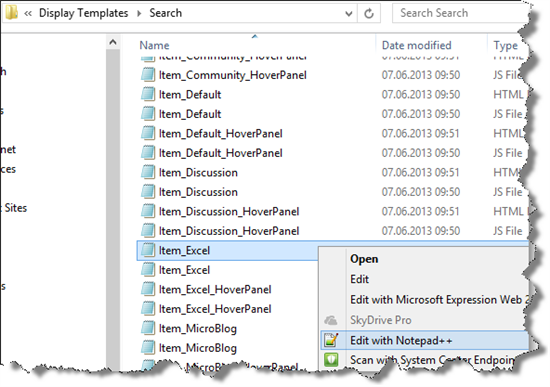The width and height of the screenshot is (550, 387).
Task: Click the refresh button beside the address bar
Action: coord(369,13)
